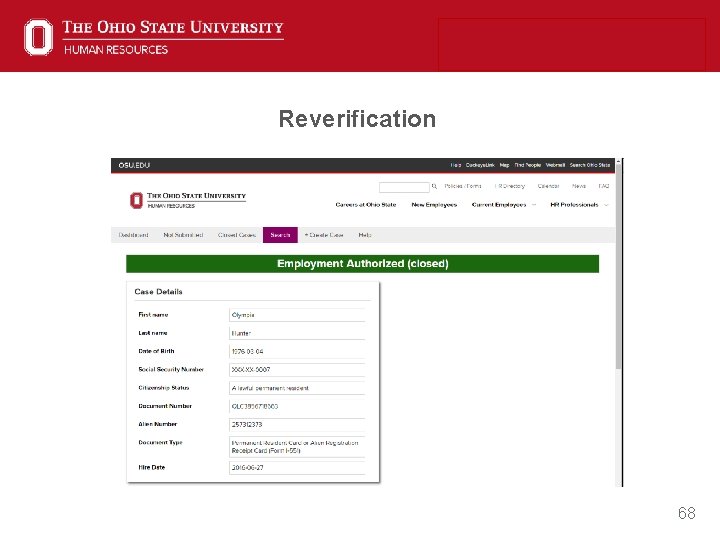Select the highlighted Search tab
This screenshot has width=720, height=540.
click(280, 235)
